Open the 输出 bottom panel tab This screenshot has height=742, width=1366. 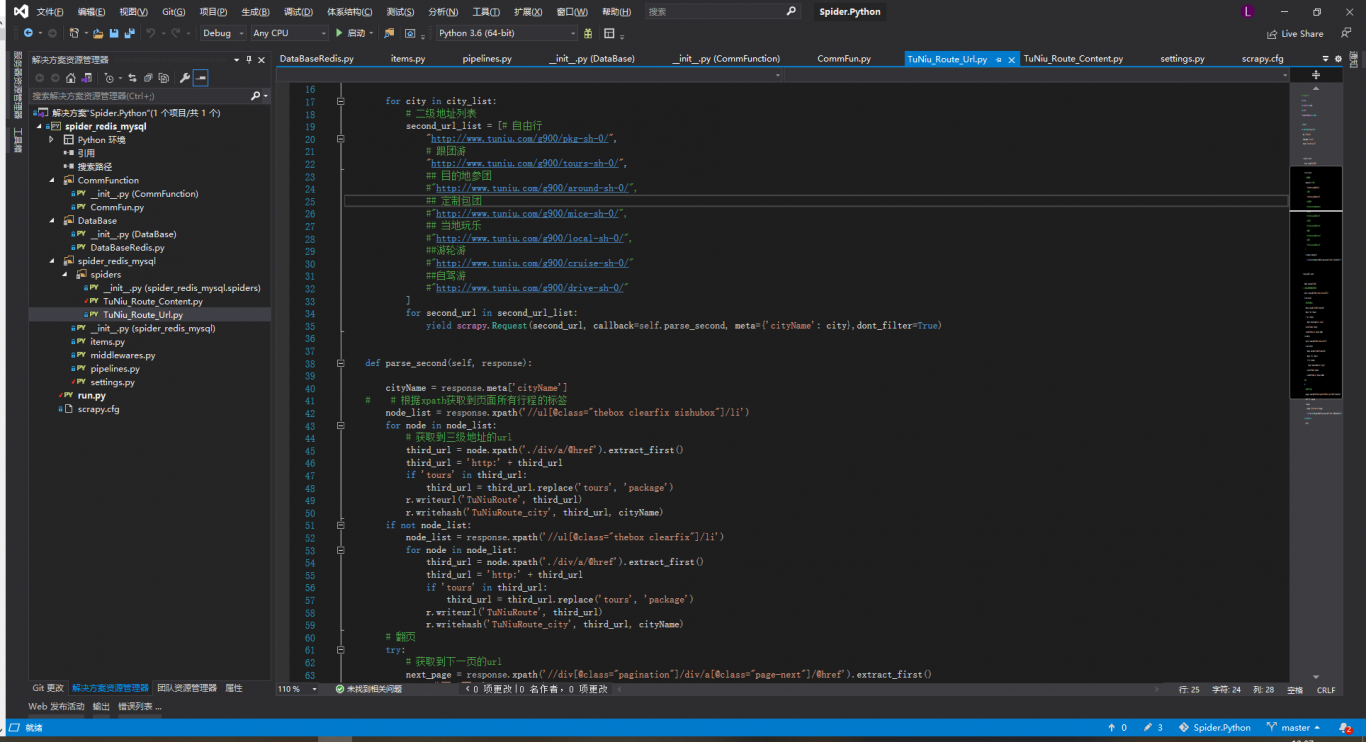(x=101, y=706)
